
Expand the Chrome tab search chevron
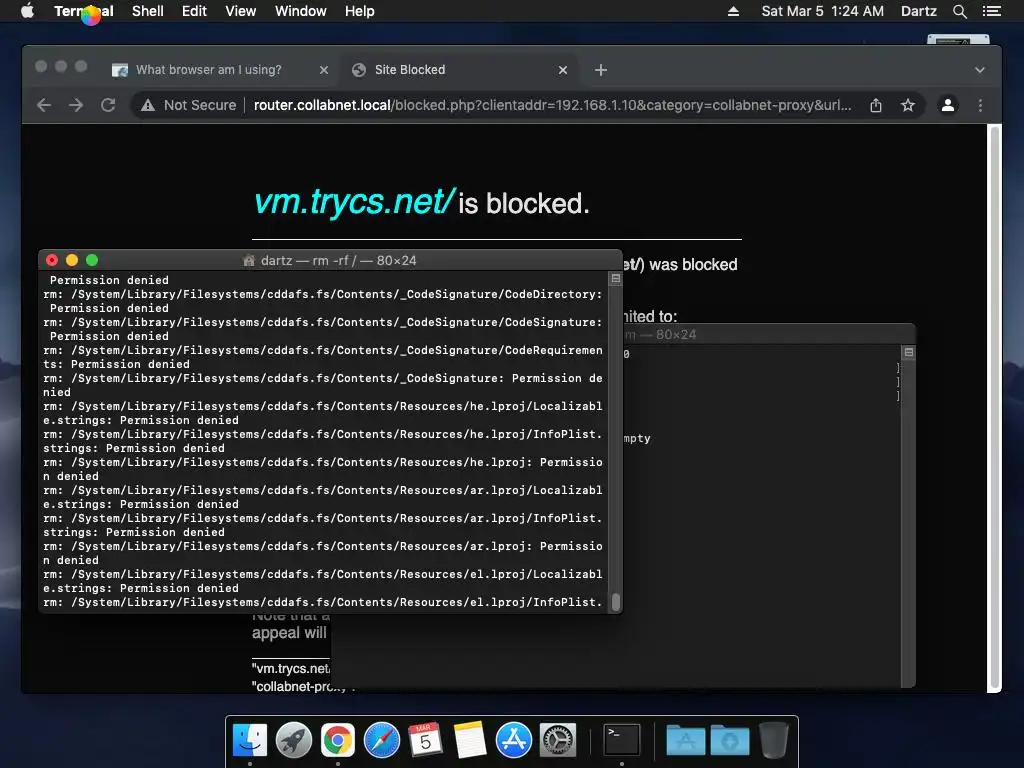click(x=980, y=70)
